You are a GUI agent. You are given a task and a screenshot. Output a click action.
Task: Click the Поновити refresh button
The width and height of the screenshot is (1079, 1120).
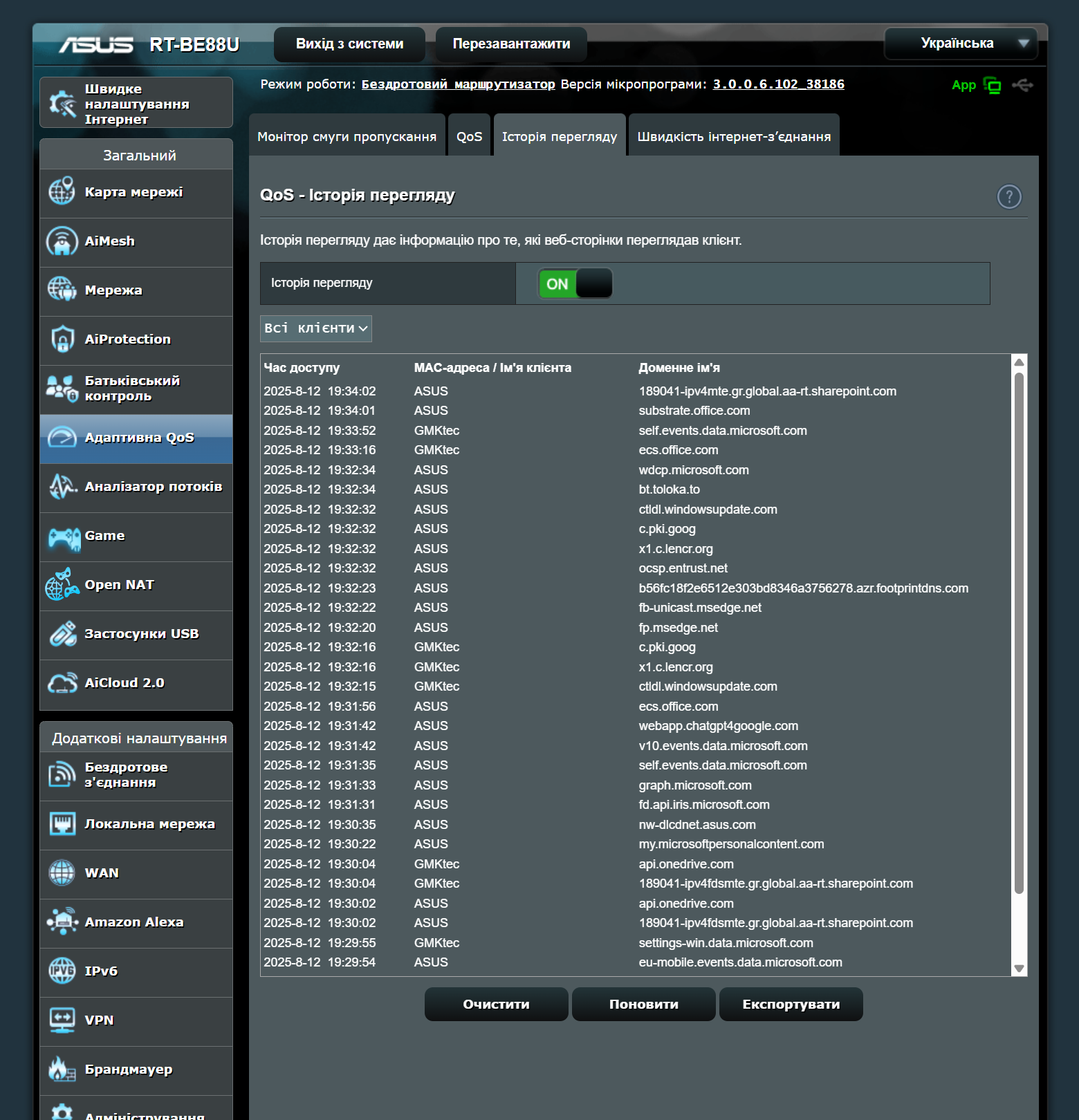point(644,1004)
